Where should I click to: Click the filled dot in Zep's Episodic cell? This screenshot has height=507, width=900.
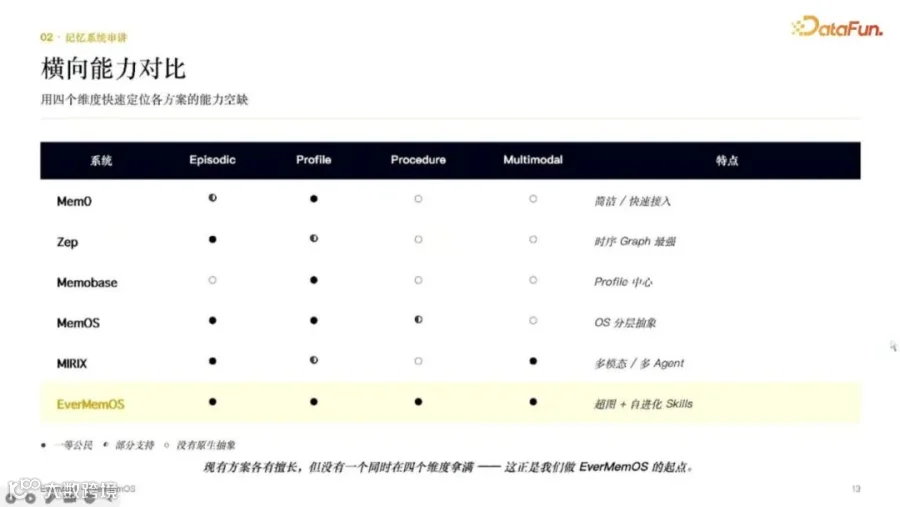(x=212, y=239)
